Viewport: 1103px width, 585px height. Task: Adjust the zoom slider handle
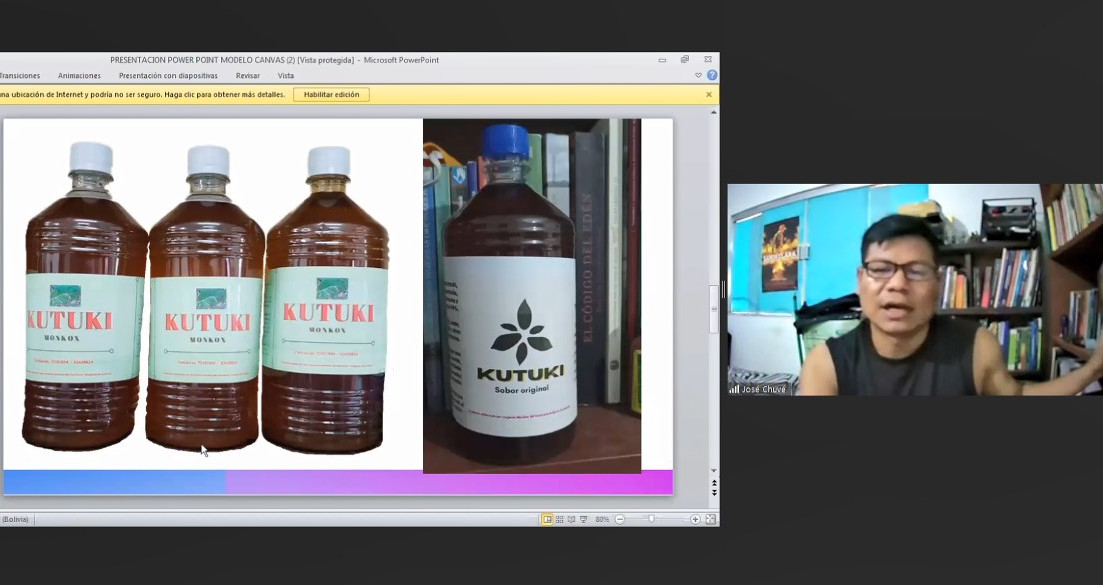(x=651, y=519)
